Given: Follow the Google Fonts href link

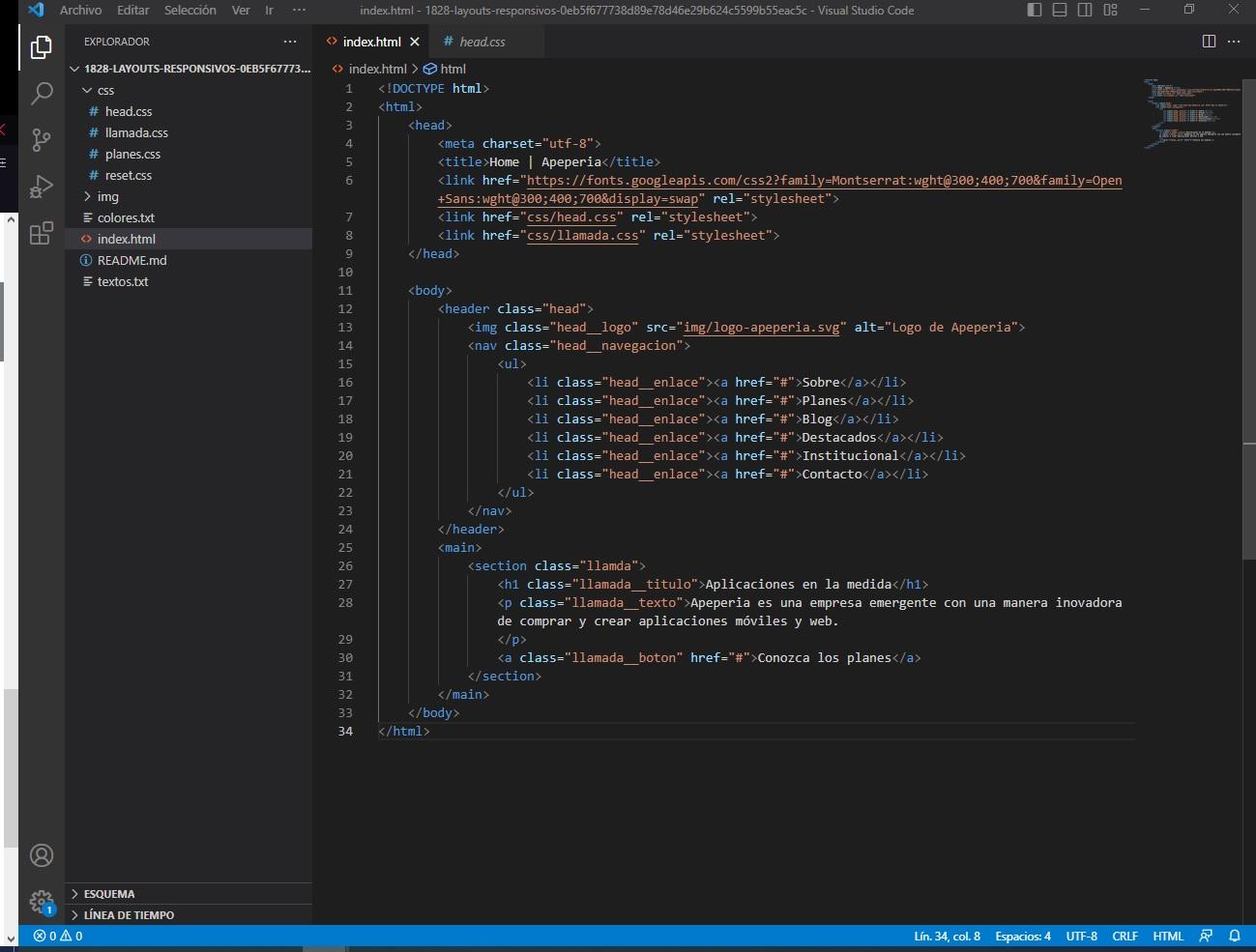Looking at the screenshot, I should (825, 180).
